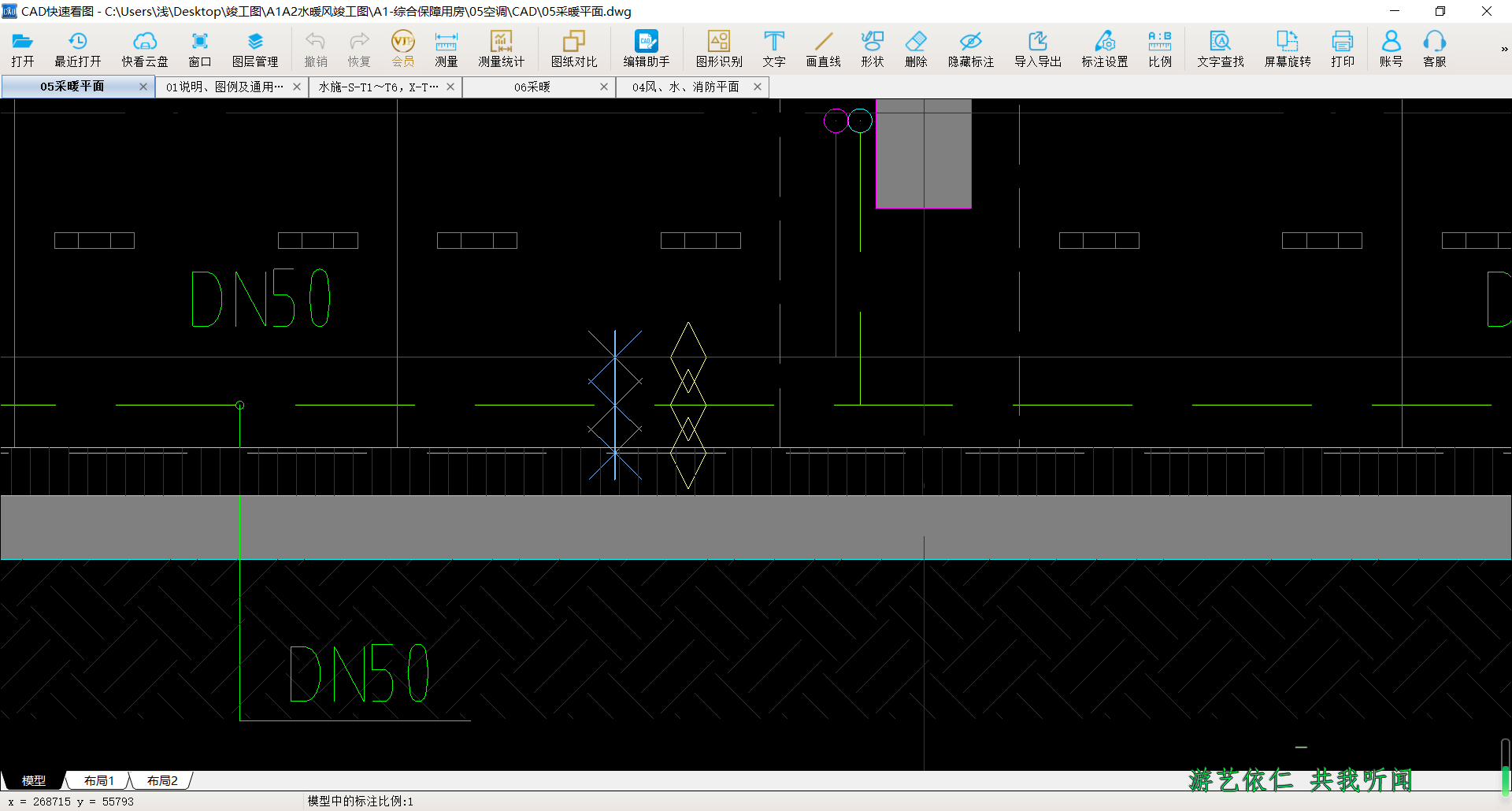1512x811 pixels.
Task: Open 账号 account menu
Action: tap(1392, 49)
